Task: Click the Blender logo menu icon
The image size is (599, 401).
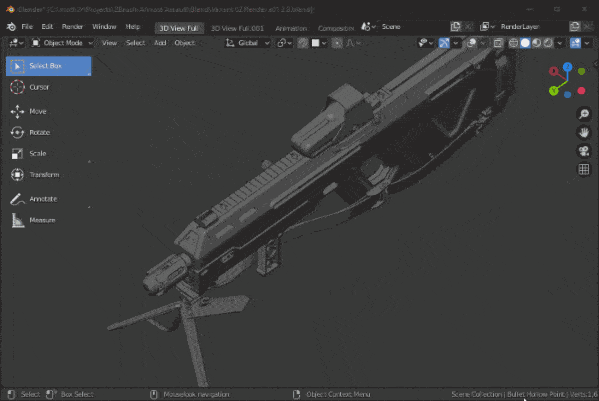Action: [x=11, y=27]
